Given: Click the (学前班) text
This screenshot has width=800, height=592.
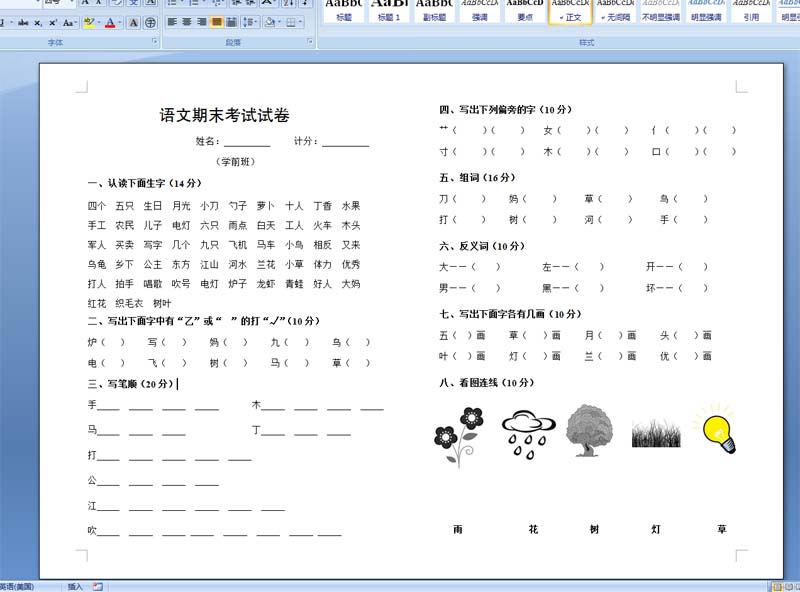Looking at the screenshot, I should (x=235, y=162).
